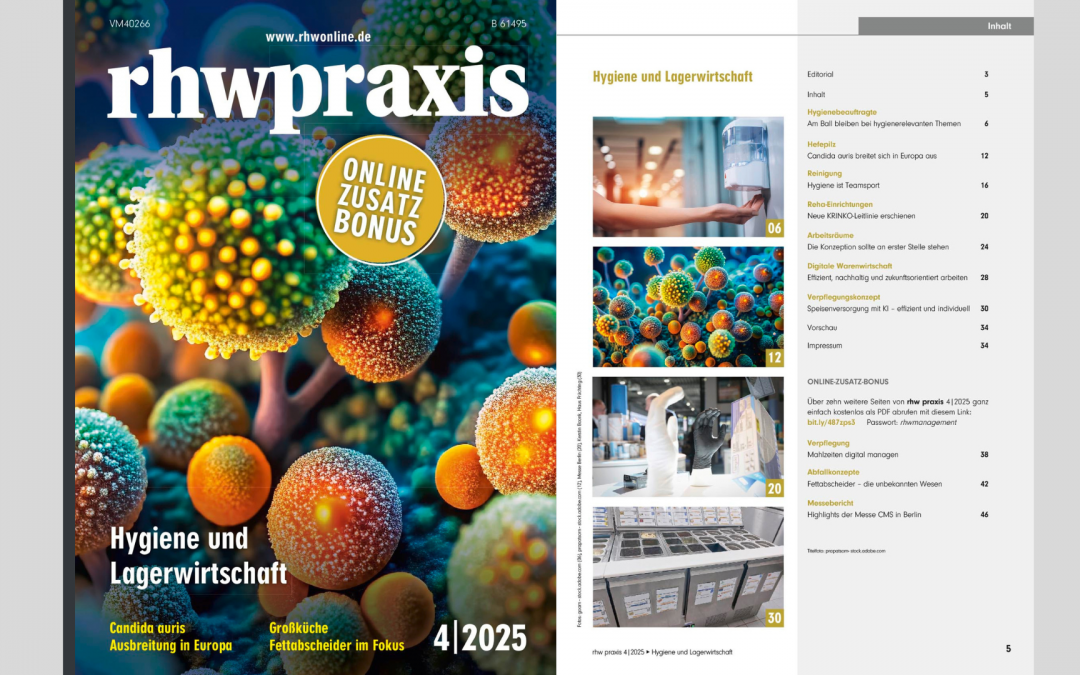Click the yellow 12 page marker badge

(773, 358)
